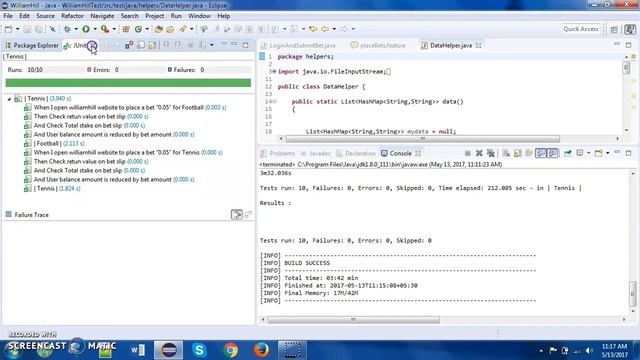Toggle Show Failures Only in JUnit view
Screen dimensions: 640x360
[x=129, y=45]
